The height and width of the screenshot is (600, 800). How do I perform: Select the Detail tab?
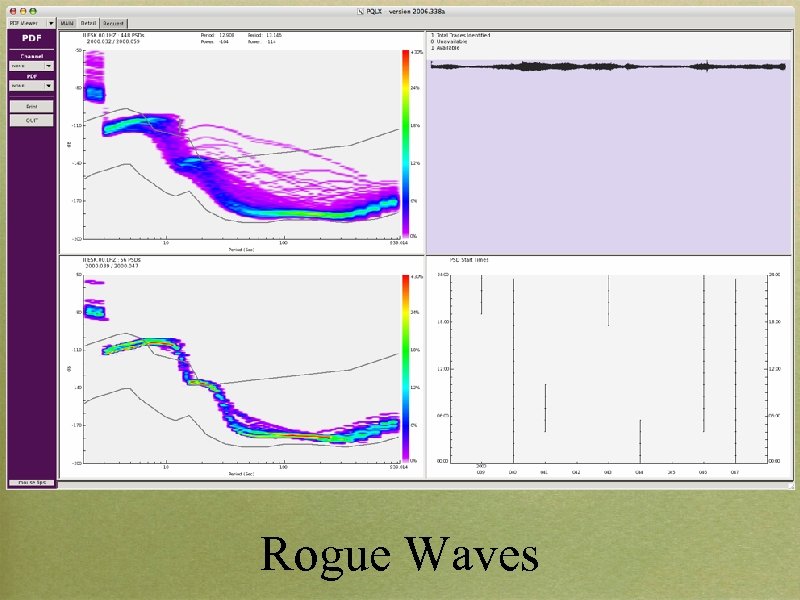(x=88, y=23)
